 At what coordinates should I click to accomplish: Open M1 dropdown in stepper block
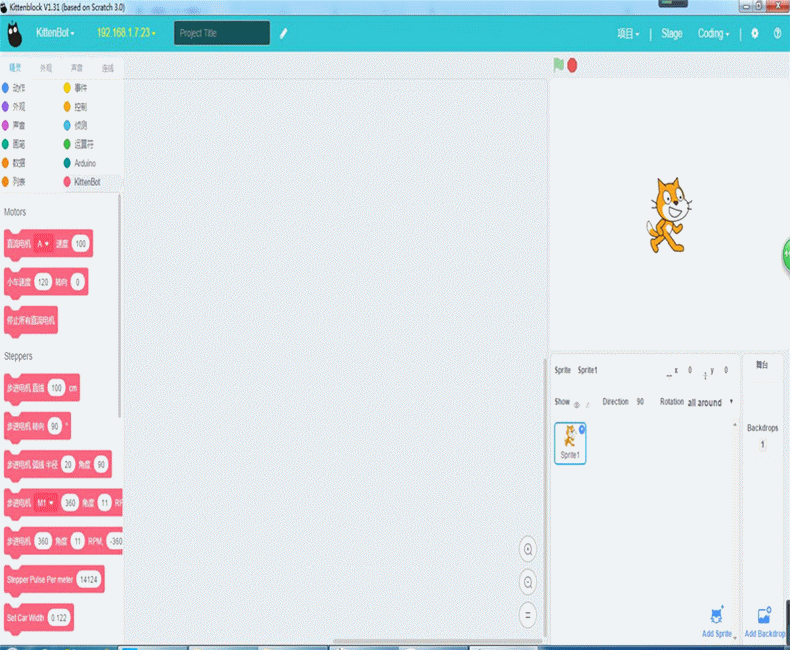[x=45, y=503]
